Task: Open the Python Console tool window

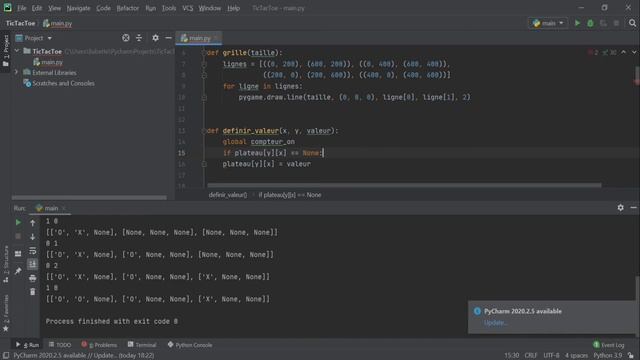Action: tap(190, 345)
